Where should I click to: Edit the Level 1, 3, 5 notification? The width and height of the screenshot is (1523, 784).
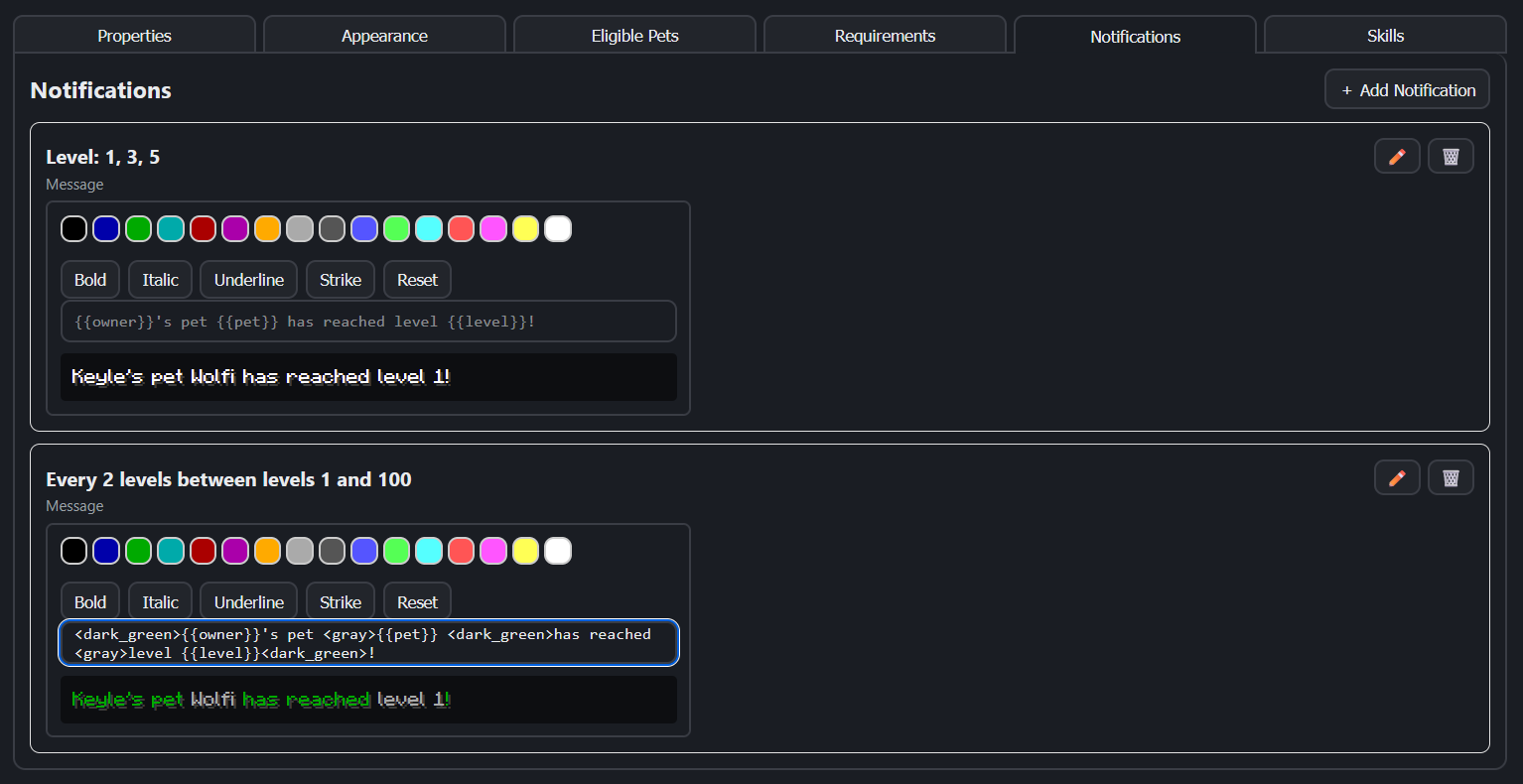point(1397,157)
